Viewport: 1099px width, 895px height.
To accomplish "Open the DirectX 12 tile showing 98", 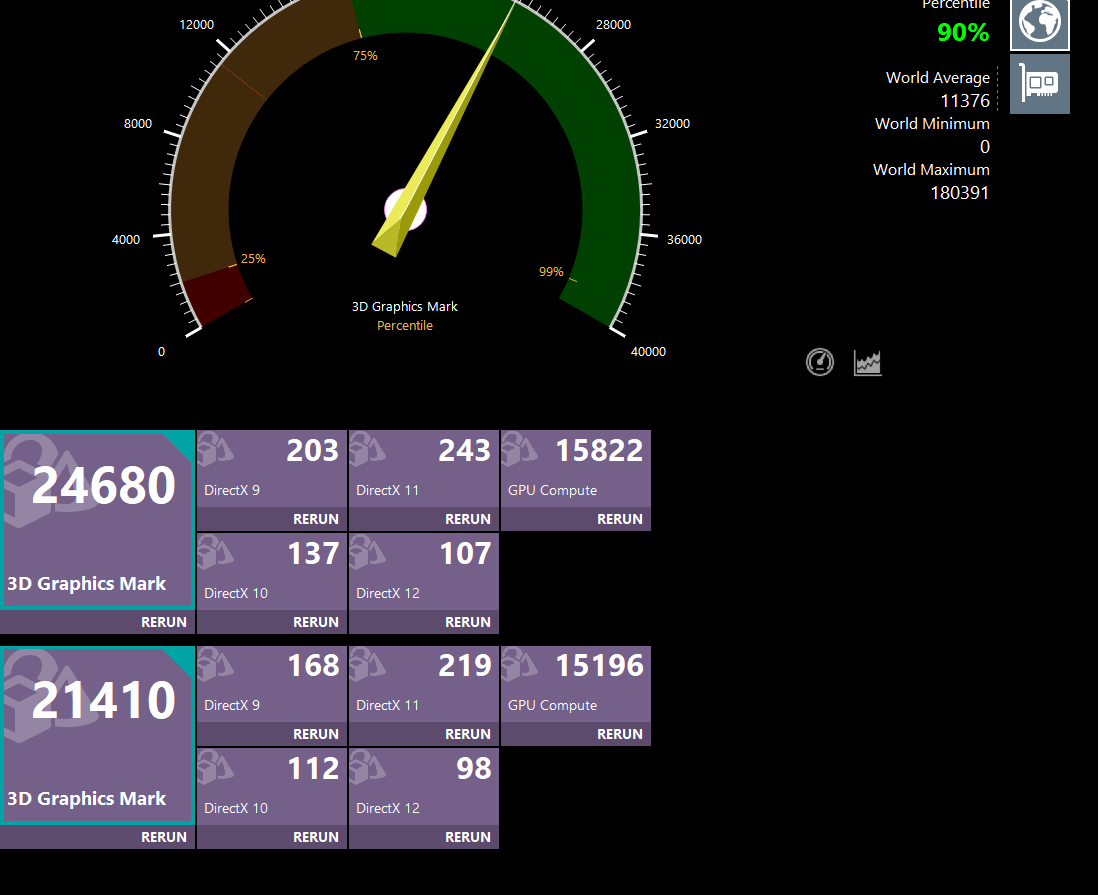I will pyautogui.click(x=424, y=786).
